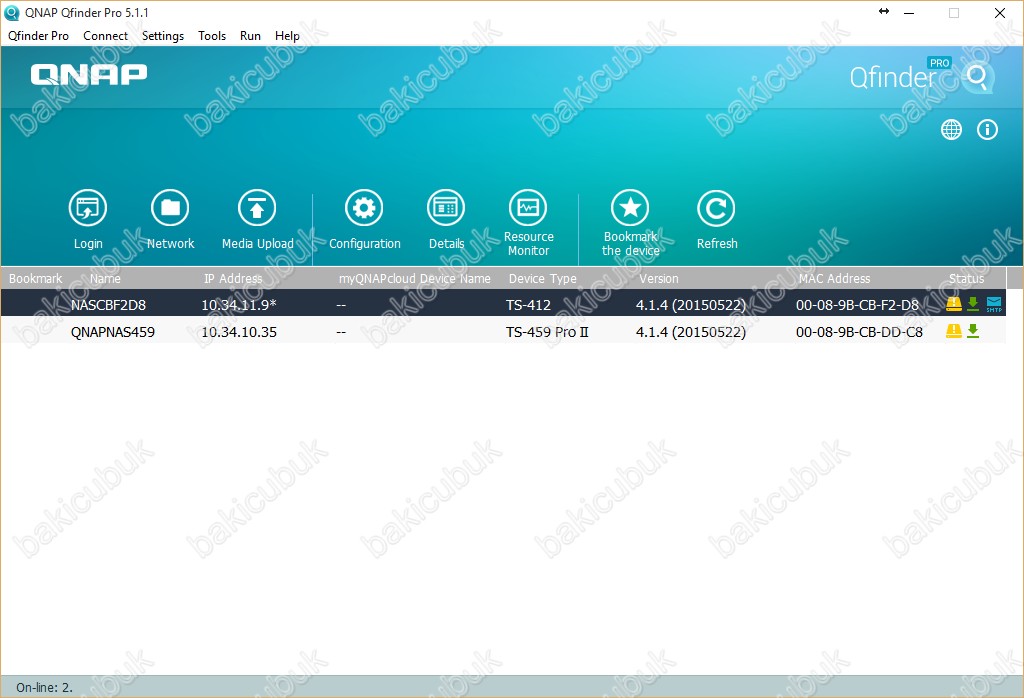Viewport: 1024px width, 698px height.
Task: Click the Login toolbar icon
Action: click(88, 208)
